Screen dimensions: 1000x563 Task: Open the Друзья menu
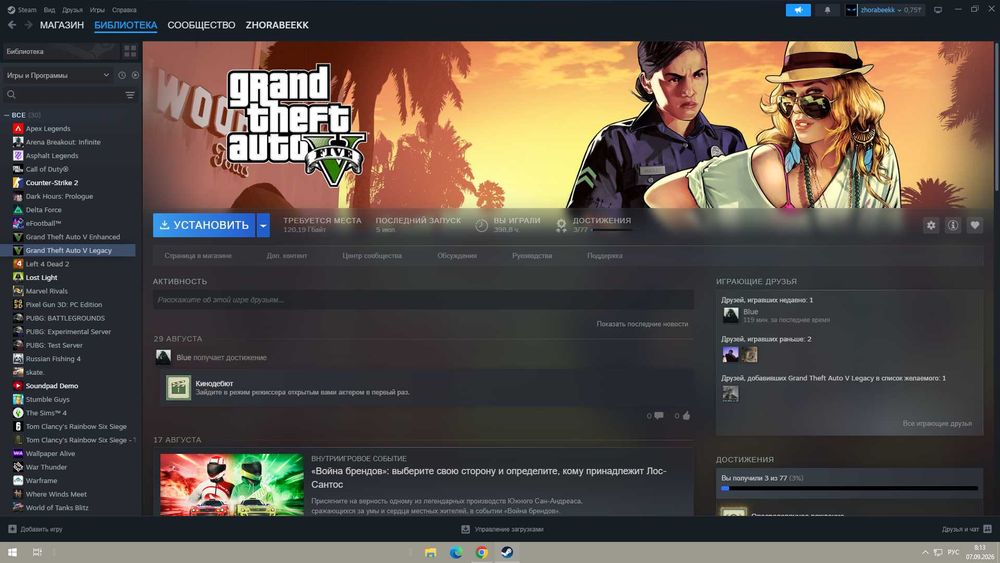(x=72, y=10)
